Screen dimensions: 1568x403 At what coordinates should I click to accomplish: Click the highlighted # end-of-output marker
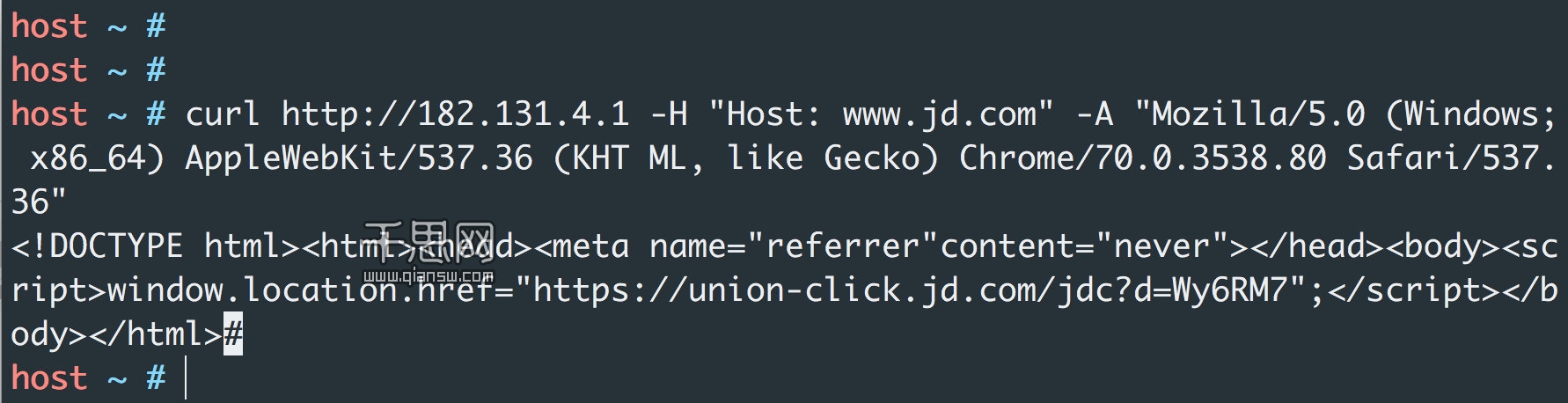(x=233, y=335)
